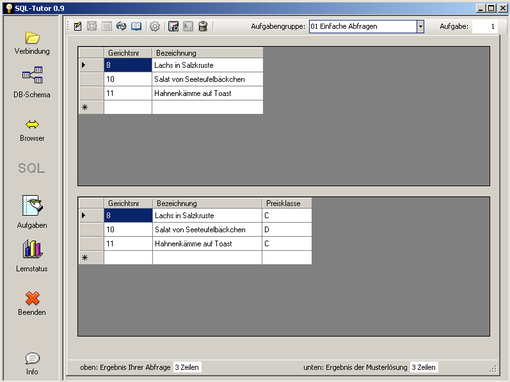Expand the Aufgabengruppe dropdown arrow
This screenshot has height=382, width=510.
420,26
